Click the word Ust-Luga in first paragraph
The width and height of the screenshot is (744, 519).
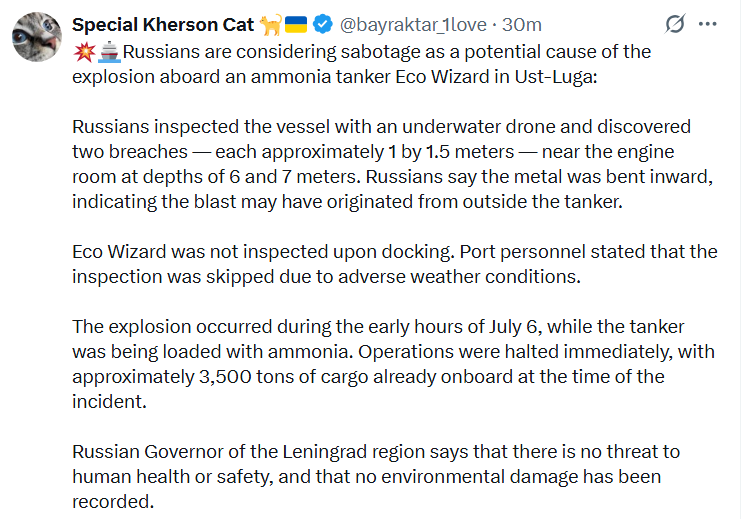click(556, 76)
